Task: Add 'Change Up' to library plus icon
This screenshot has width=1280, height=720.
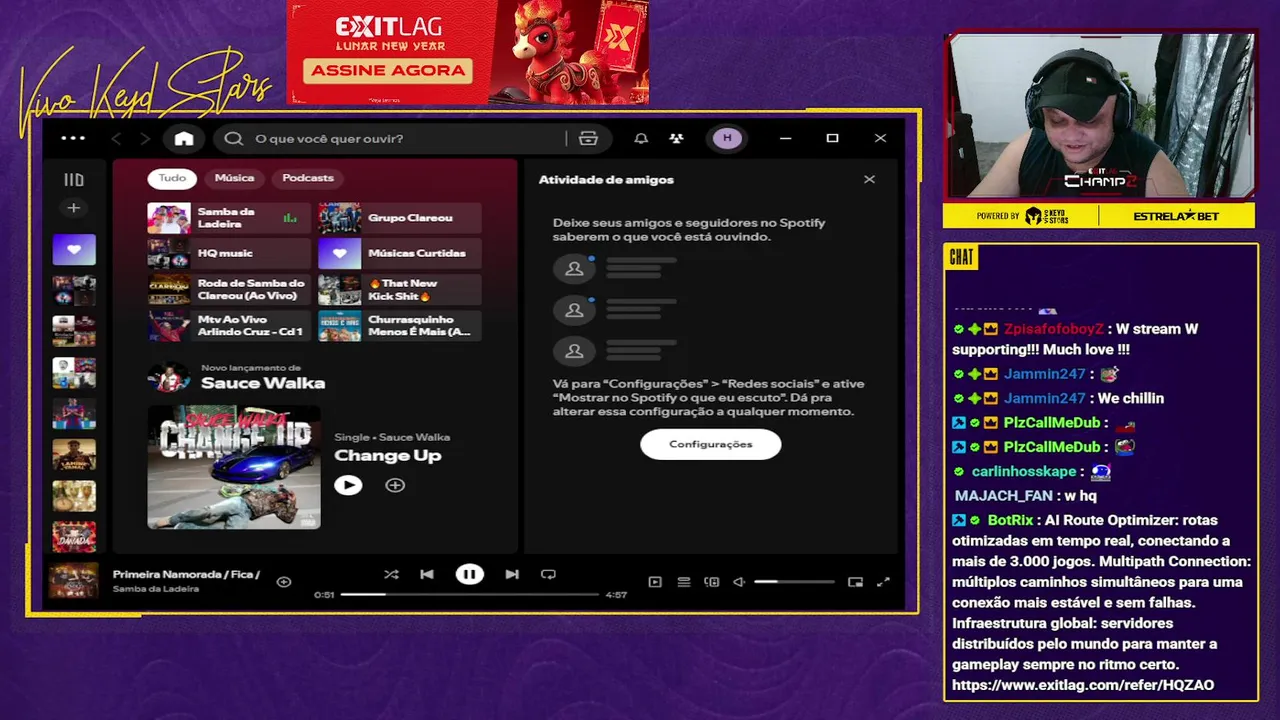Action: click(x=395, y=485)
